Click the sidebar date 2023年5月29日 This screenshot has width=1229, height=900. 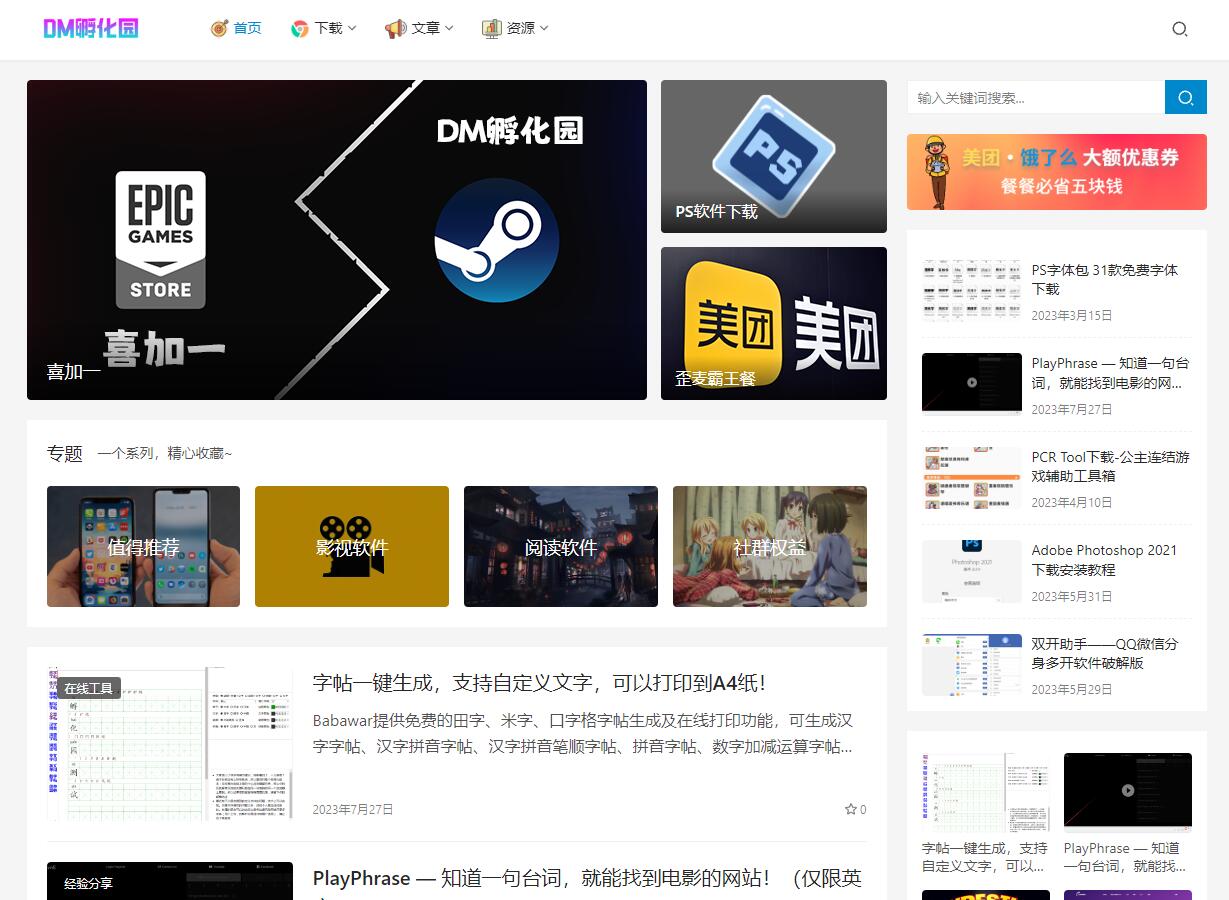1072,689
